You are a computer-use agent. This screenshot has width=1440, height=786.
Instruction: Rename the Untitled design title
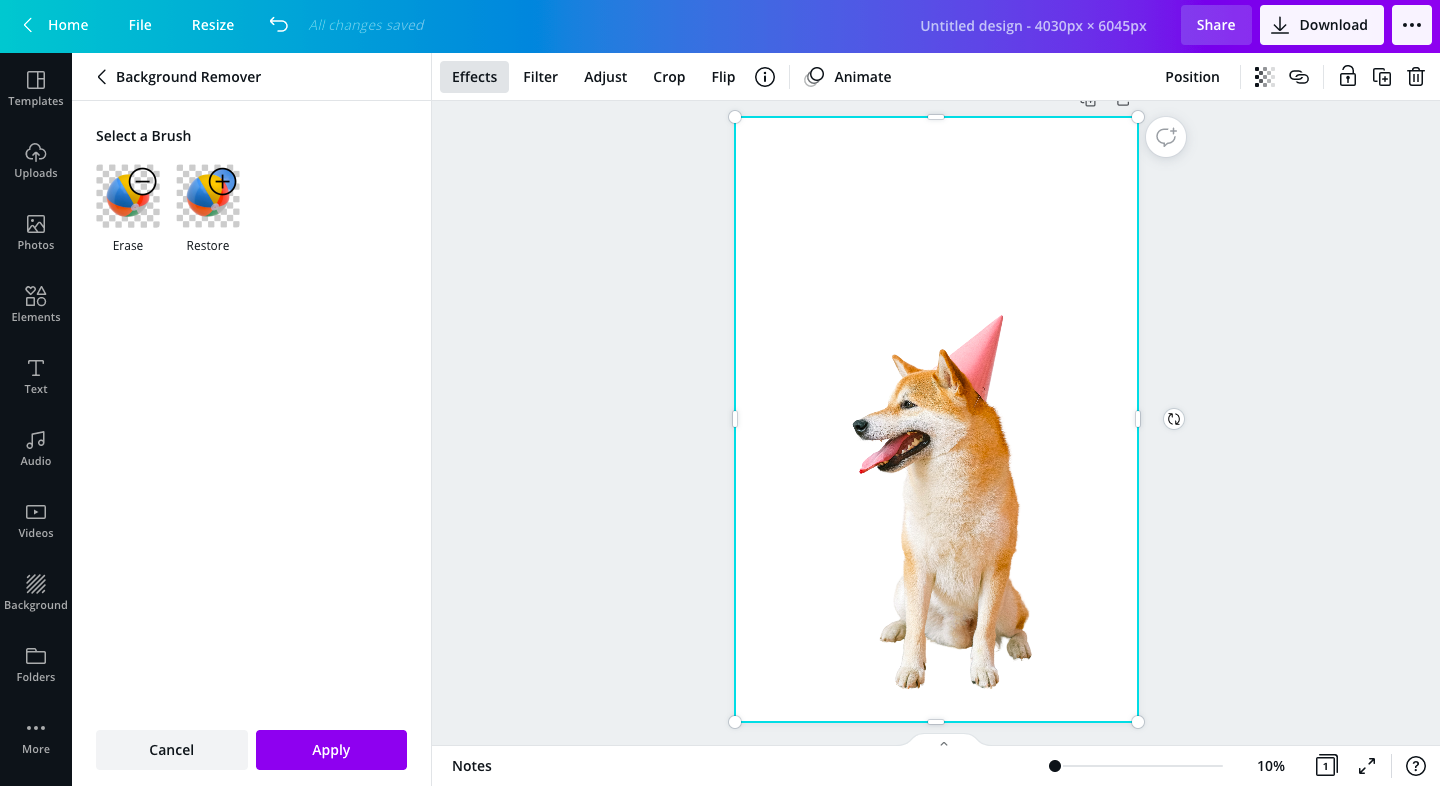tap(1033, 25)
